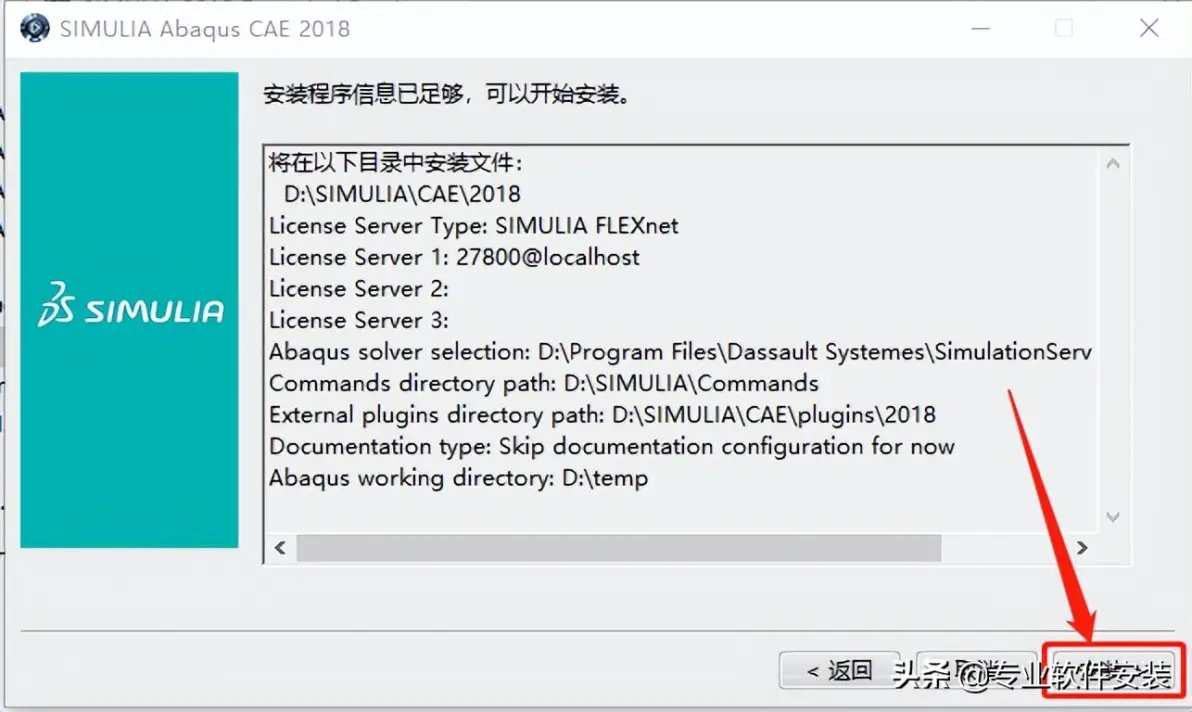This screenshot has width=1192, height=712.
Task: Click the install directory line D:\SIMULIA\CAE\2018
Action: pos(402,194)
